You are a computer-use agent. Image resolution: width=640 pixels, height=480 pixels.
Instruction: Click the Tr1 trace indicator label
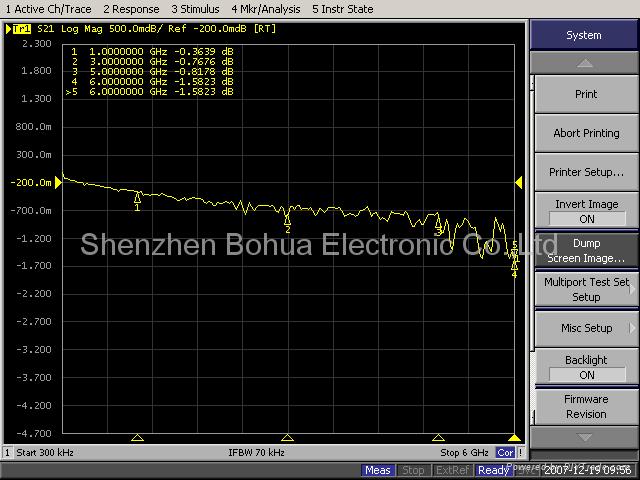(x=21, y=29)
